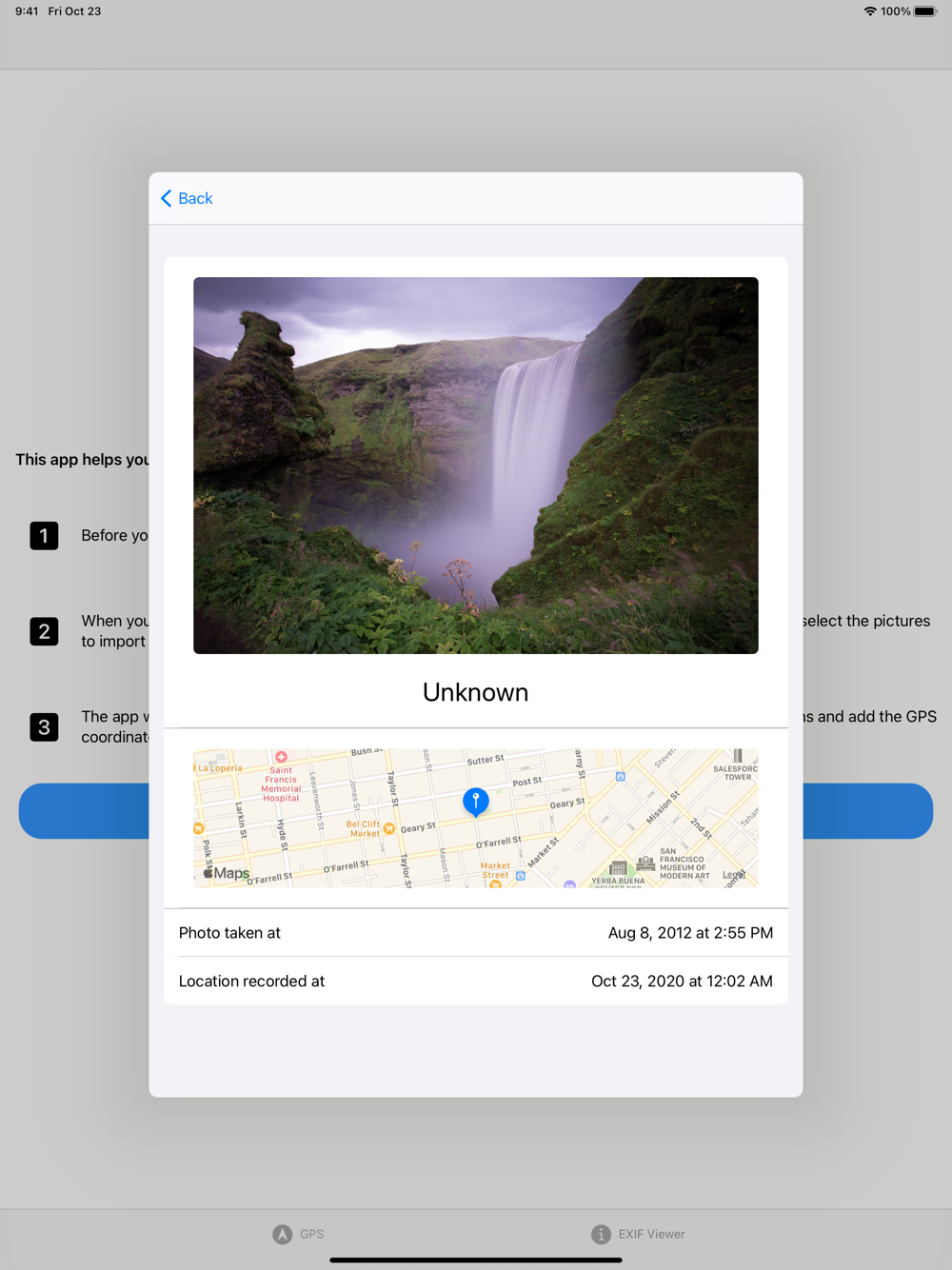Screen dimensions: 952x1270
Task: Tap the Yerba Buena map label
Action: click(x=618, y=882)
